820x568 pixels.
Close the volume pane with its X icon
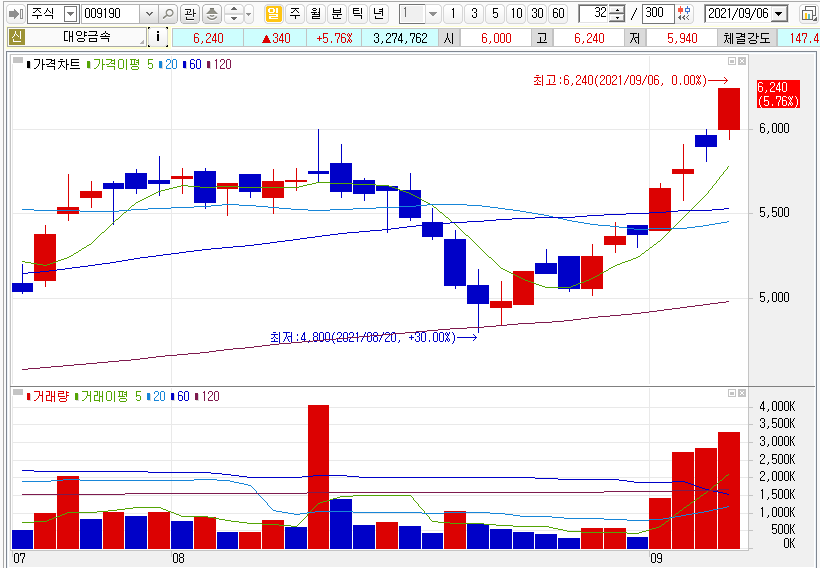coord(742,393)
